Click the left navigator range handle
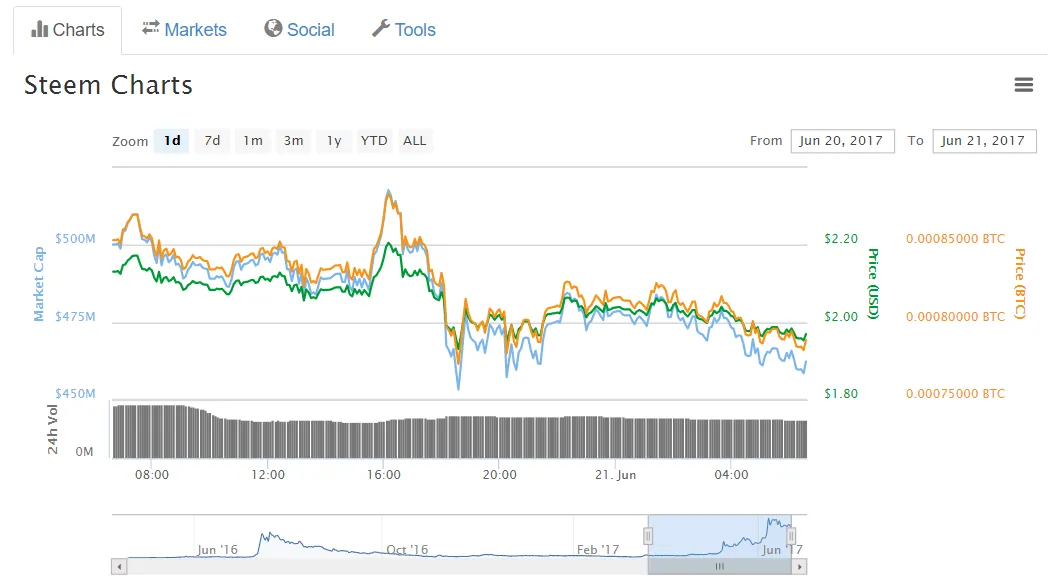1062x582 pixels. click(x=648, y=536)
